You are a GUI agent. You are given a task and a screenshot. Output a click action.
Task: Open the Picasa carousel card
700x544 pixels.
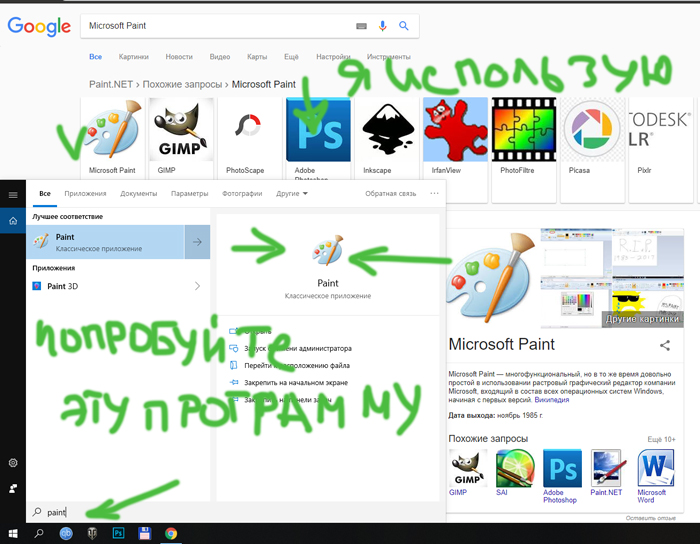(592, 150)
